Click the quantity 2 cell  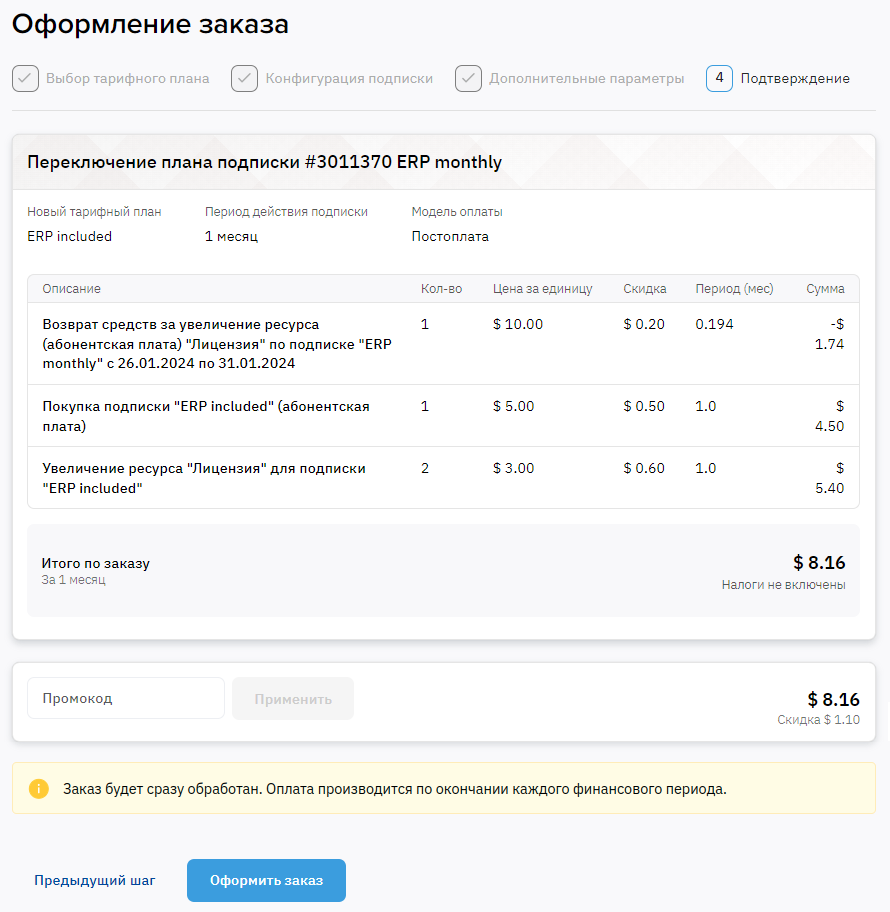(x=425, y=468)
